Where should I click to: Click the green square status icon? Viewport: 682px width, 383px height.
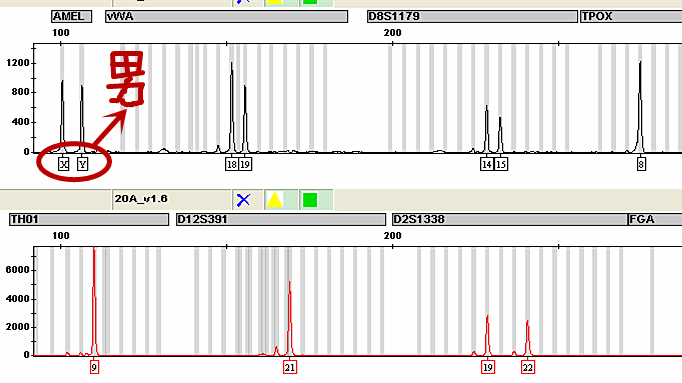[310, 200]
